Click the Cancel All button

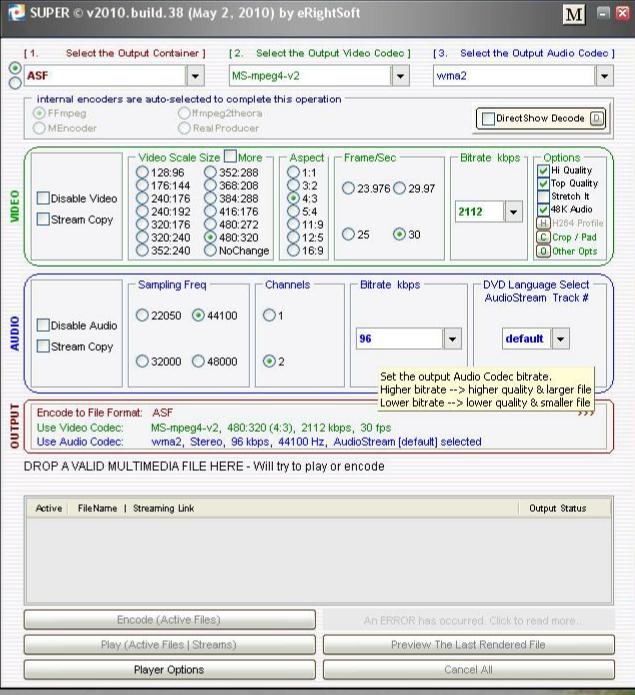(x=469, y=669)
